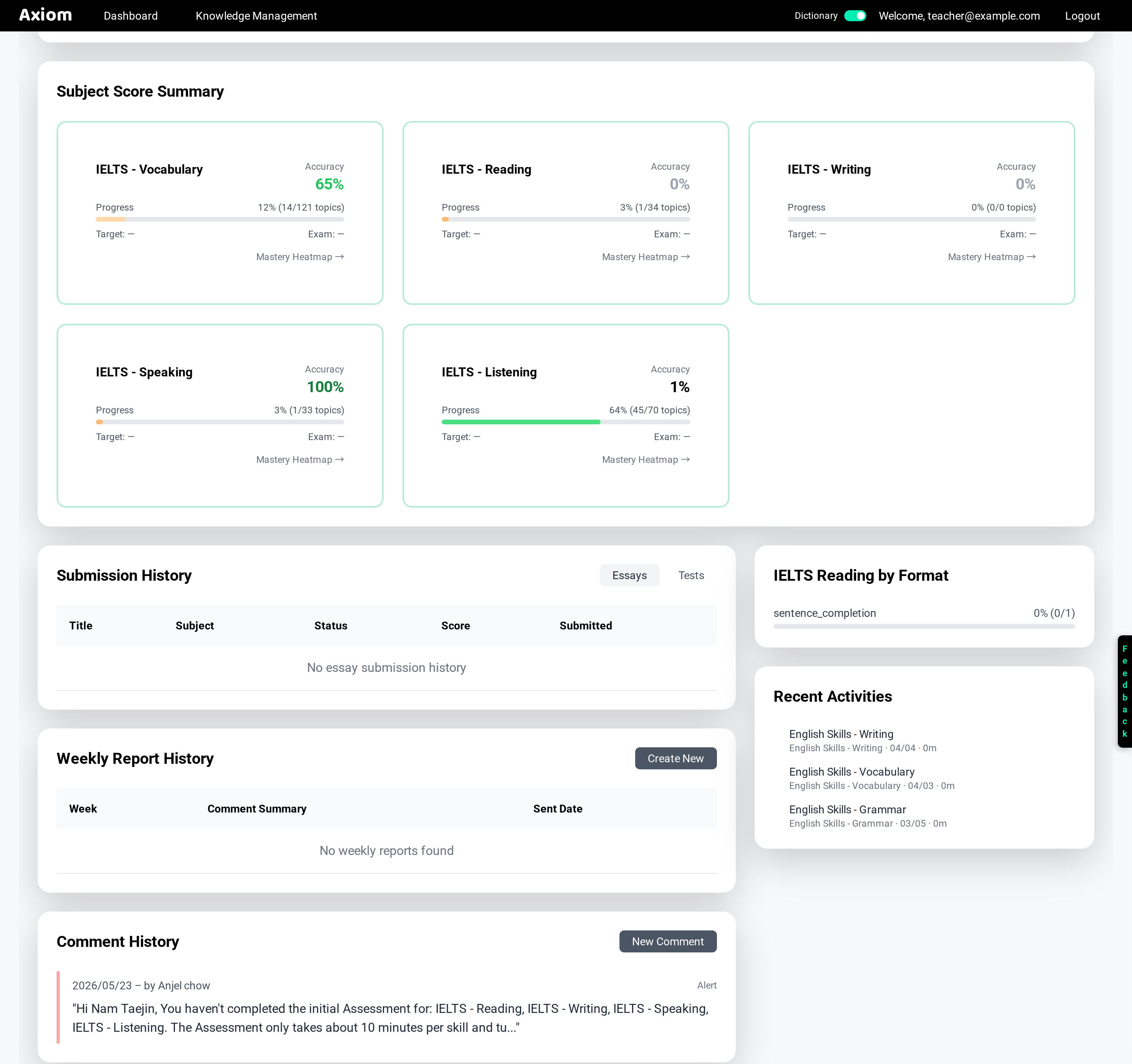The image size is (1132, 1064).
Task: Open Knowledge Management in the navbar
Action: click(x=256, y=16)
